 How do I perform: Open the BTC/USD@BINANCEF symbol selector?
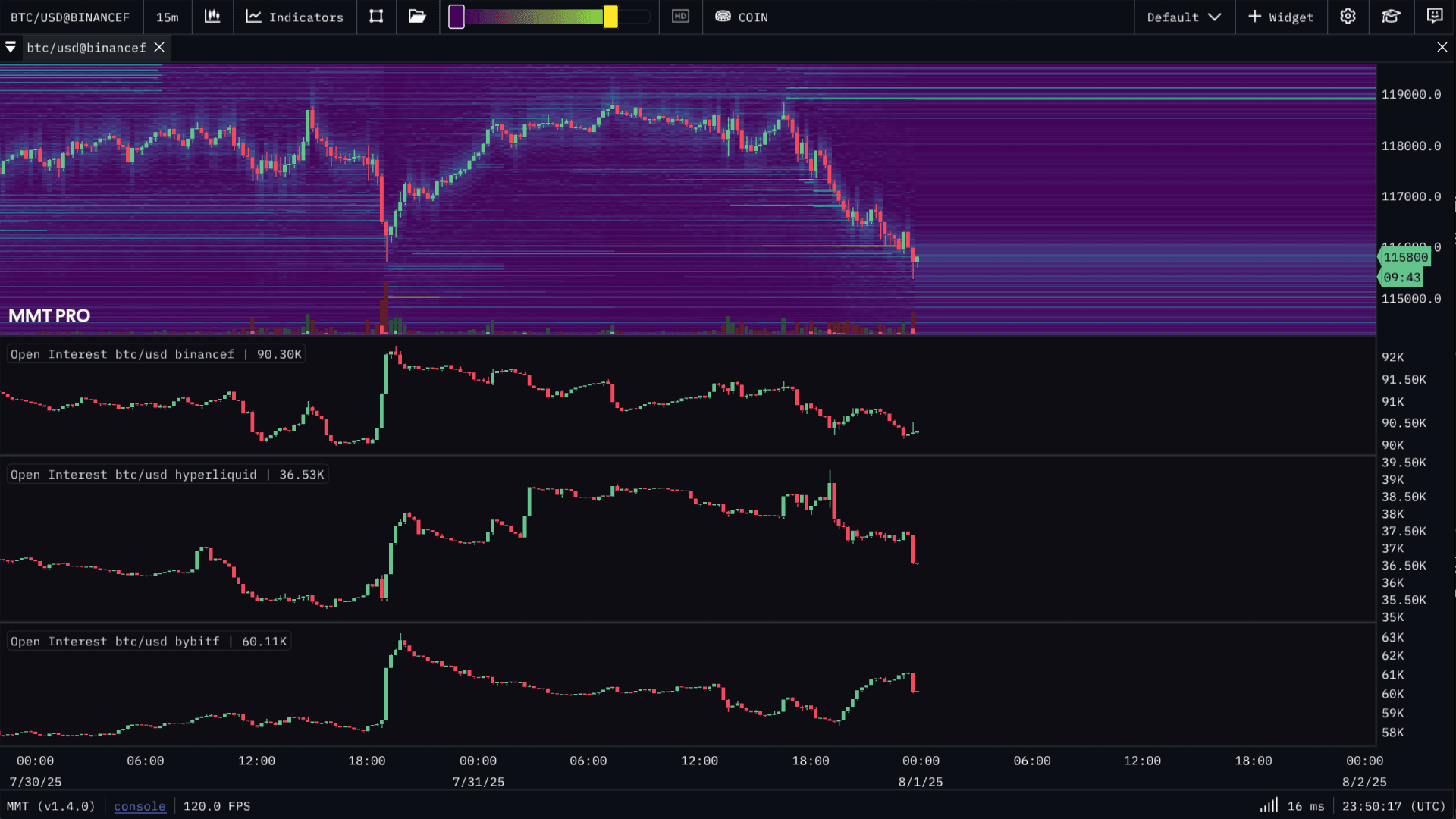70,17
